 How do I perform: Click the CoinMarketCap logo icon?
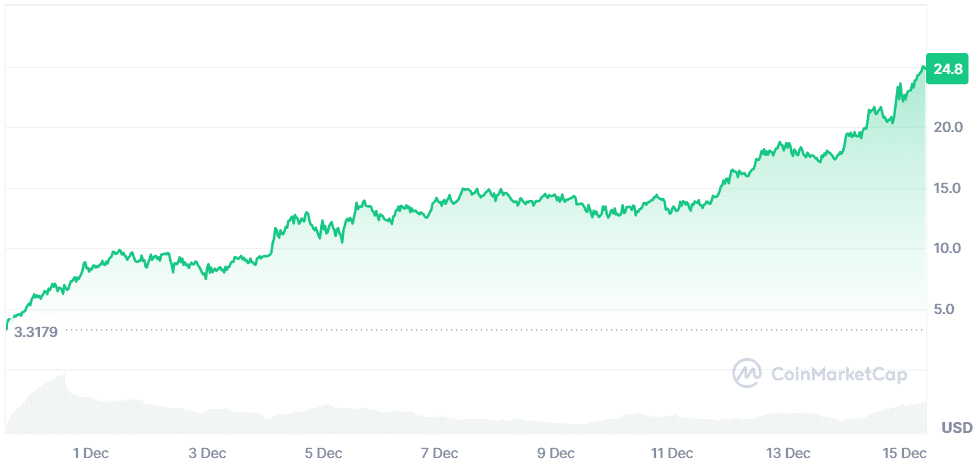pos(747,374)
